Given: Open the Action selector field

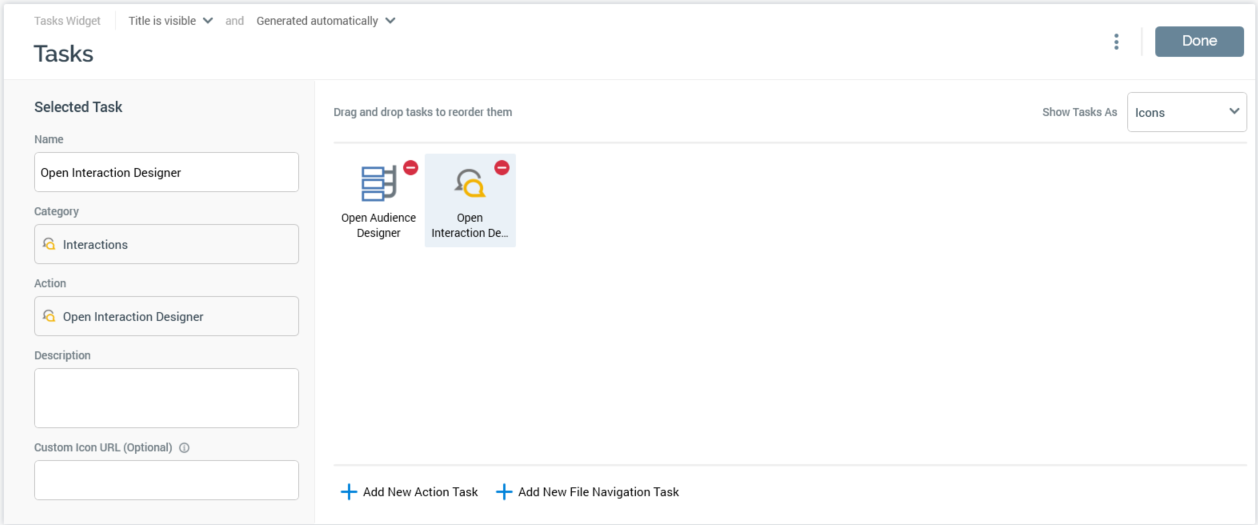Looking at the screenshot, I should click(166, 316).
